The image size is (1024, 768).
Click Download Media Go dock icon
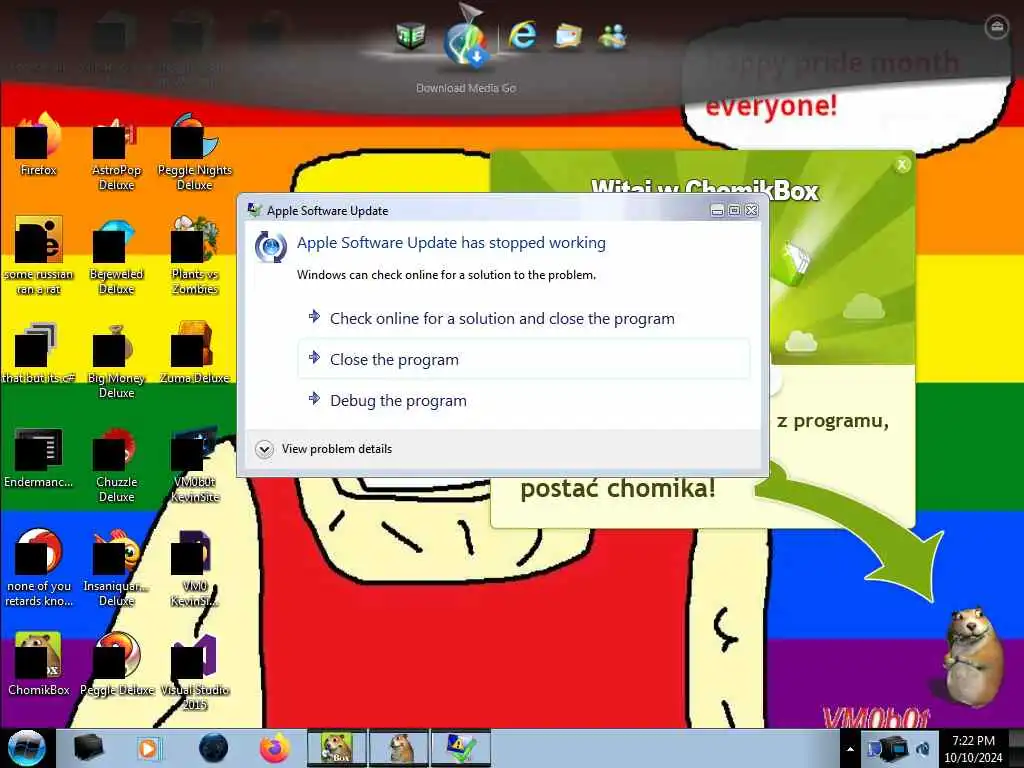pos(465,42)
